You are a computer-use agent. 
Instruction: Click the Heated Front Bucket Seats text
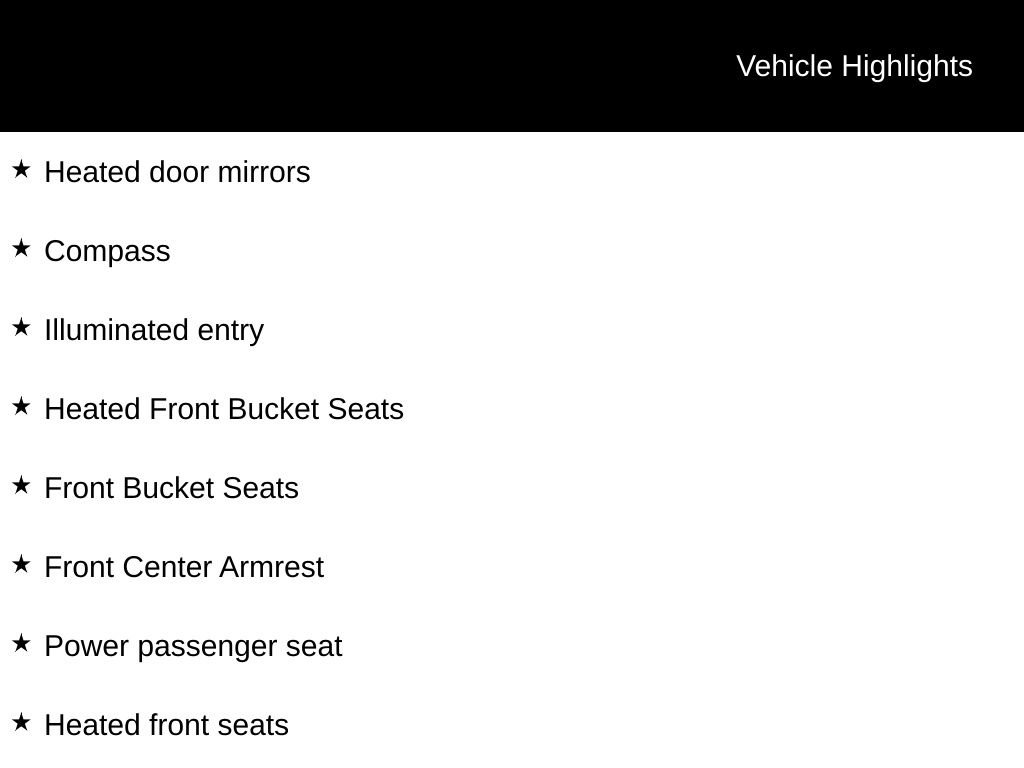click(224, 409)
